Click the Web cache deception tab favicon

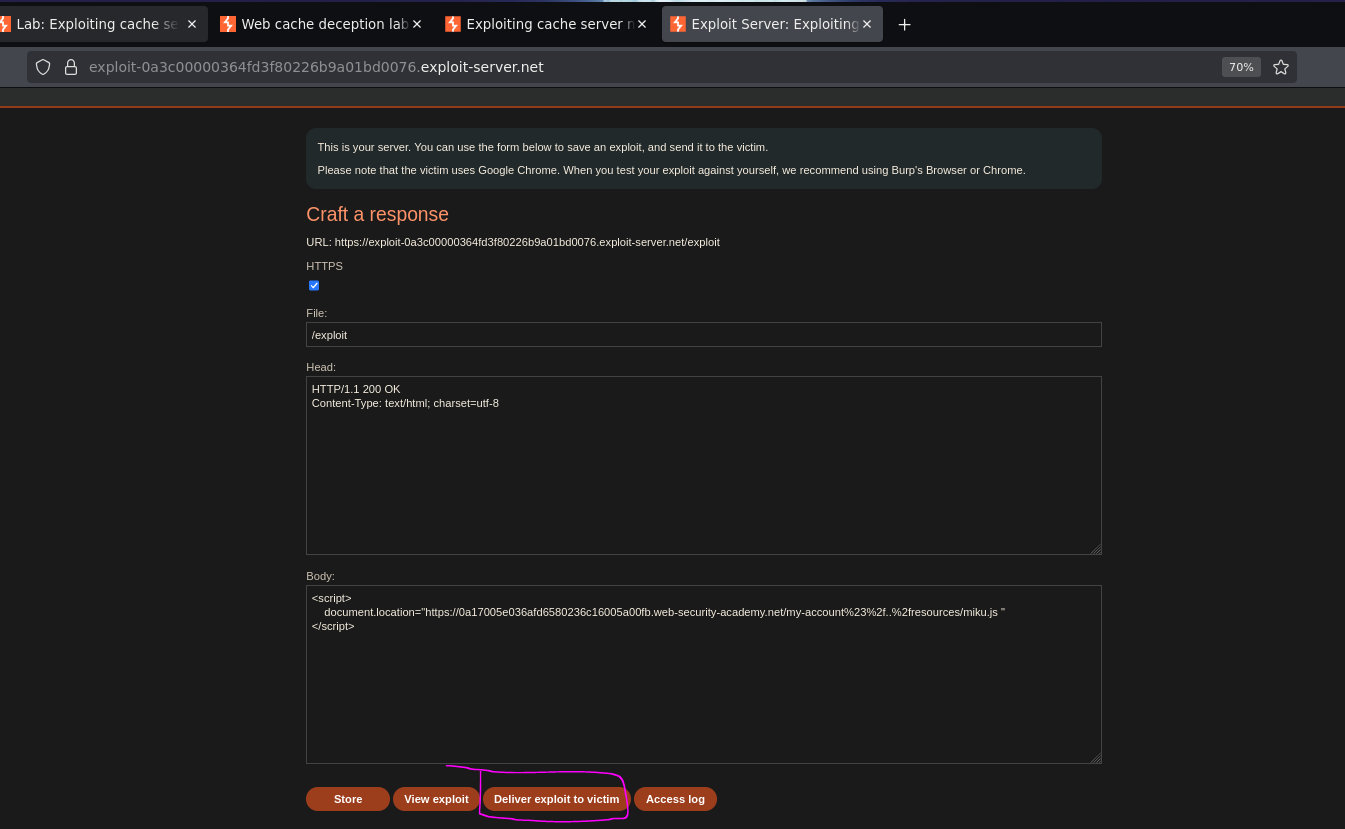[228, 24]
